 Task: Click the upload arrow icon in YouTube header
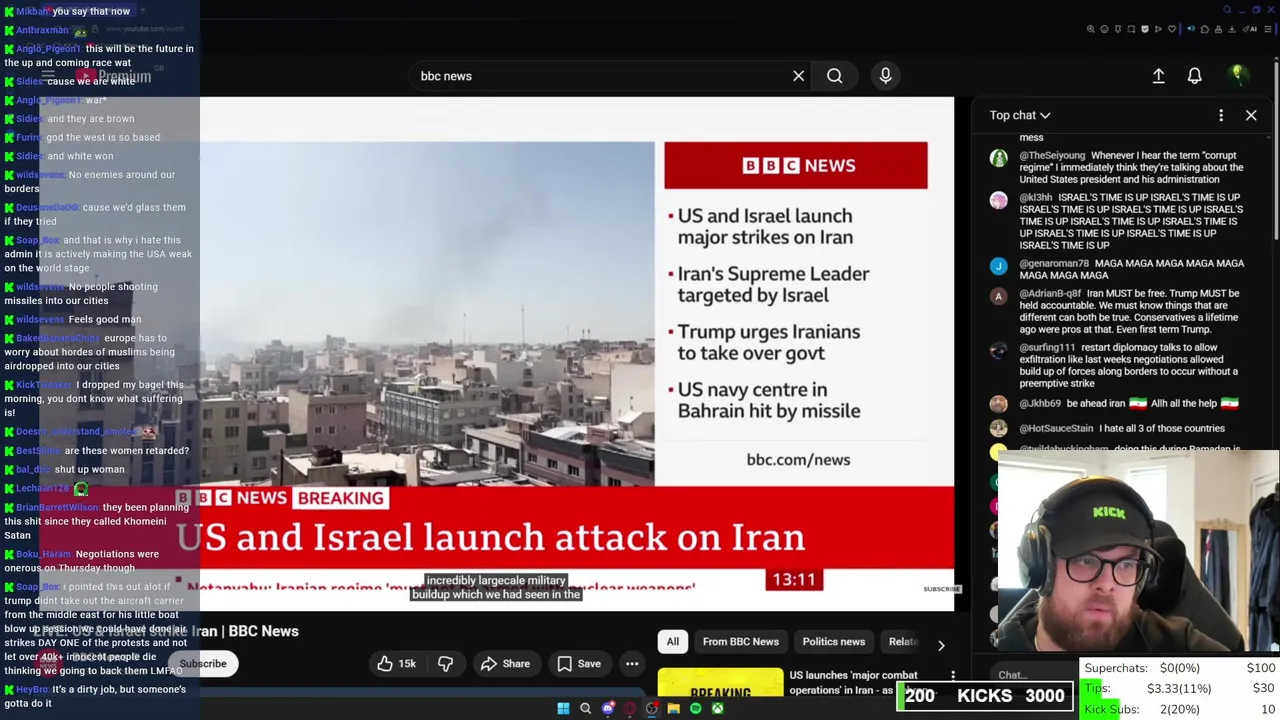click(x=1158, y=76)
